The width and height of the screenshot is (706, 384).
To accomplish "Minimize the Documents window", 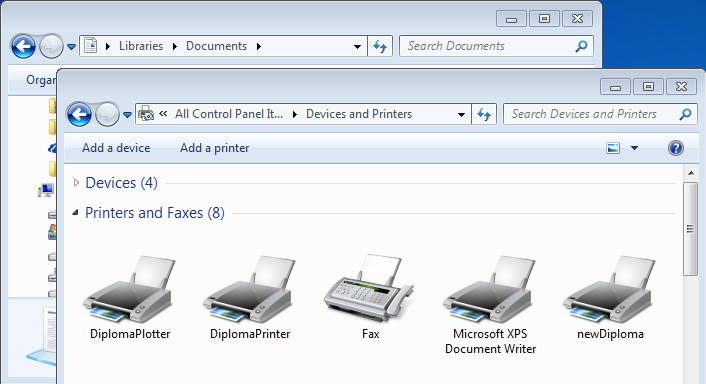I will coord(511,18).
